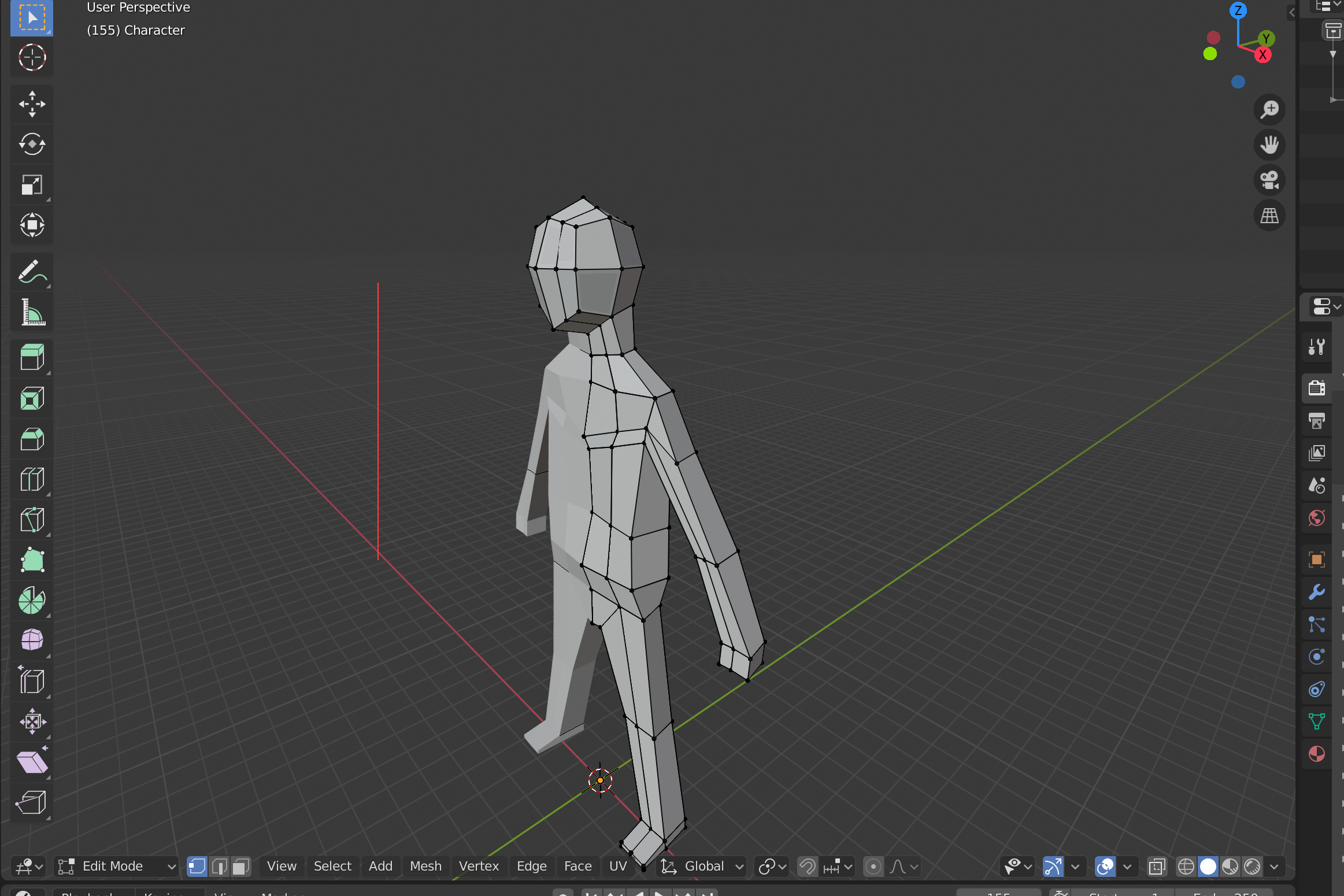This screenshot has width=1344, height=896.
Task: Select the Measure tool
Action: click(32, 312)
